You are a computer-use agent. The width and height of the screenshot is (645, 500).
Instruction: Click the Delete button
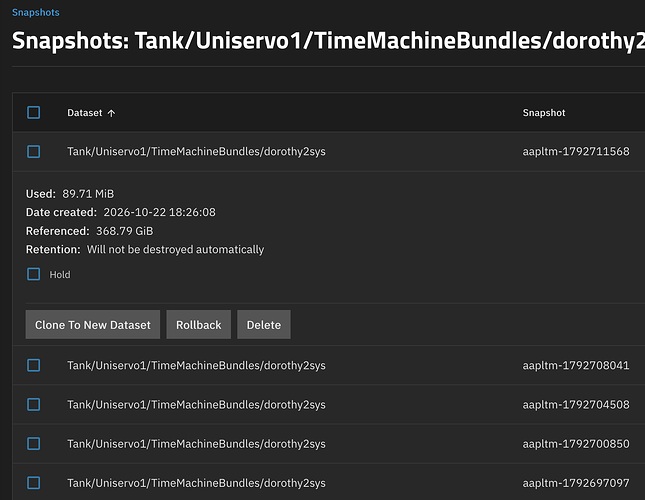[264, 325]
